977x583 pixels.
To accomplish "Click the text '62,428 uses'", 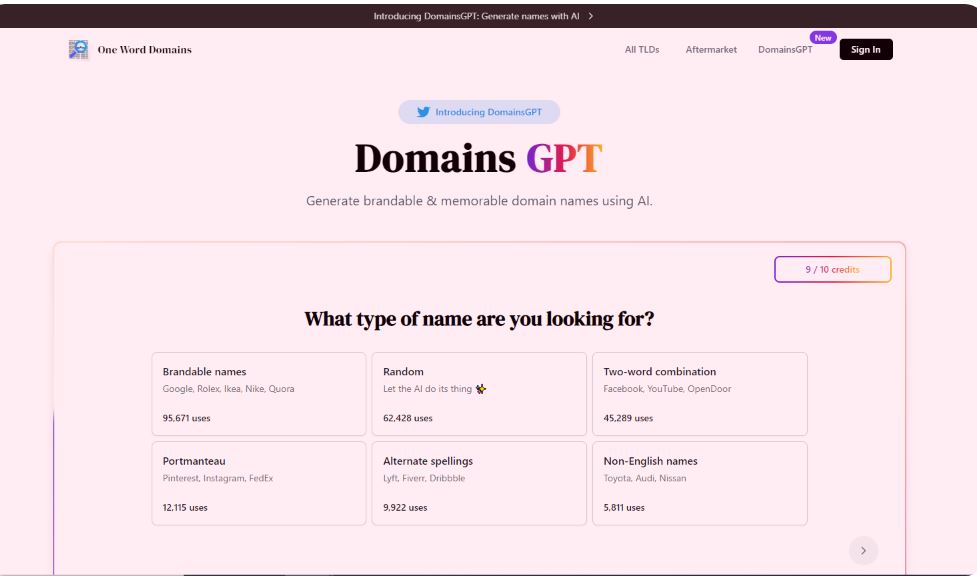I will coord(407,418).
